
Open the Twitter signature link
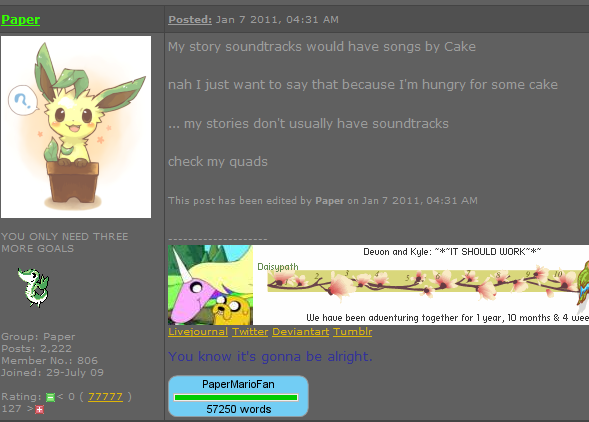pos(250,332)
